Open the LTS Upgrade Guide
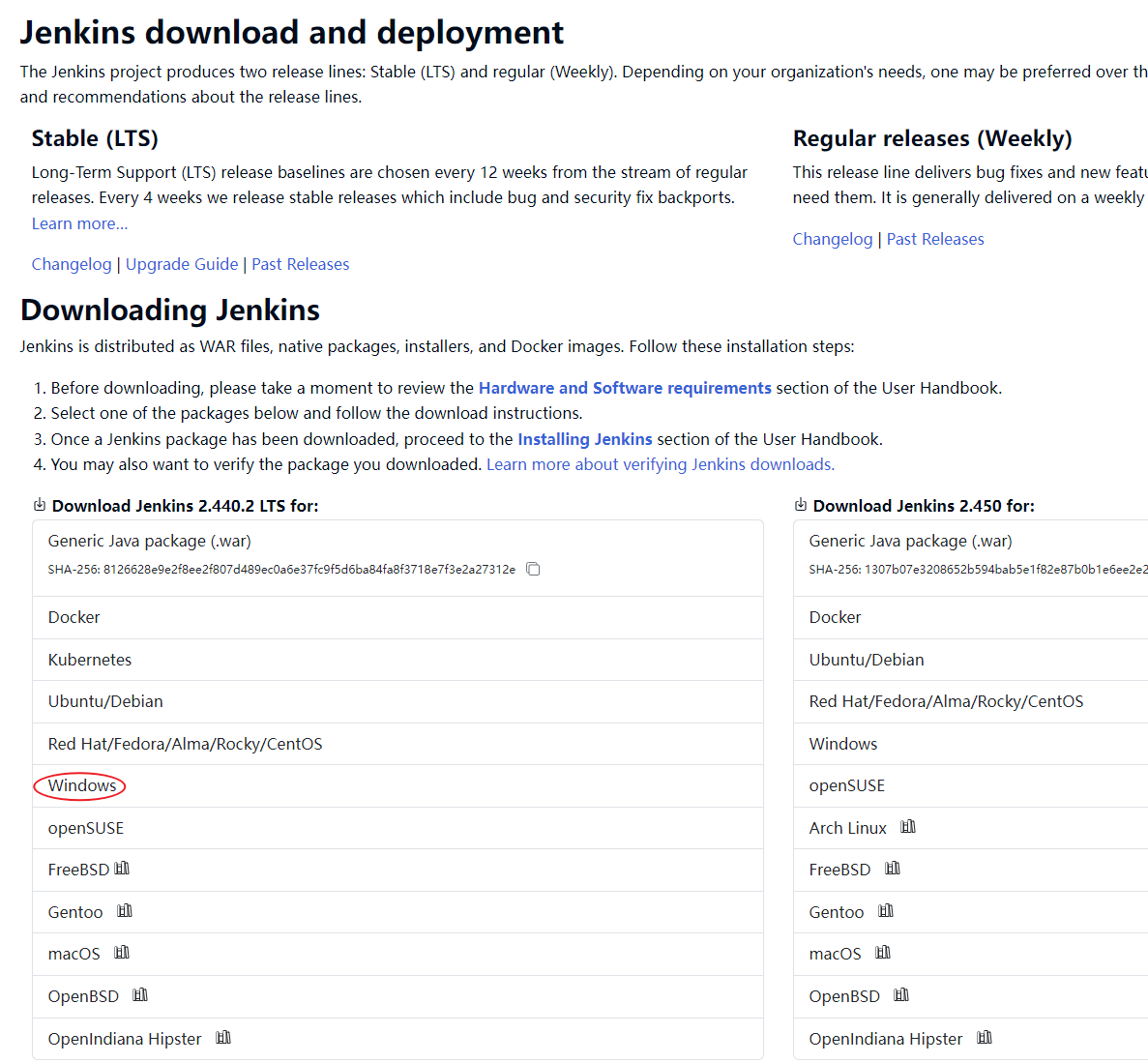Screen dimensions: 1148x1063 [182, 264]
